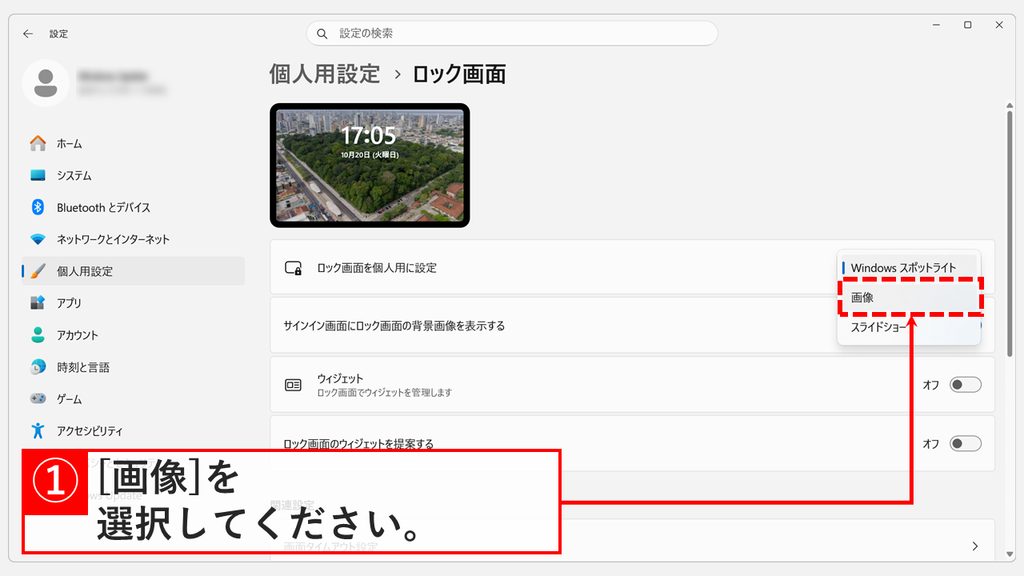Click サインイン画面にロック画面の背景画像を表示する text
Image resolution: width=1024 pixels, height=576 pixels.
pyautogui.click(x=394, y=326)
